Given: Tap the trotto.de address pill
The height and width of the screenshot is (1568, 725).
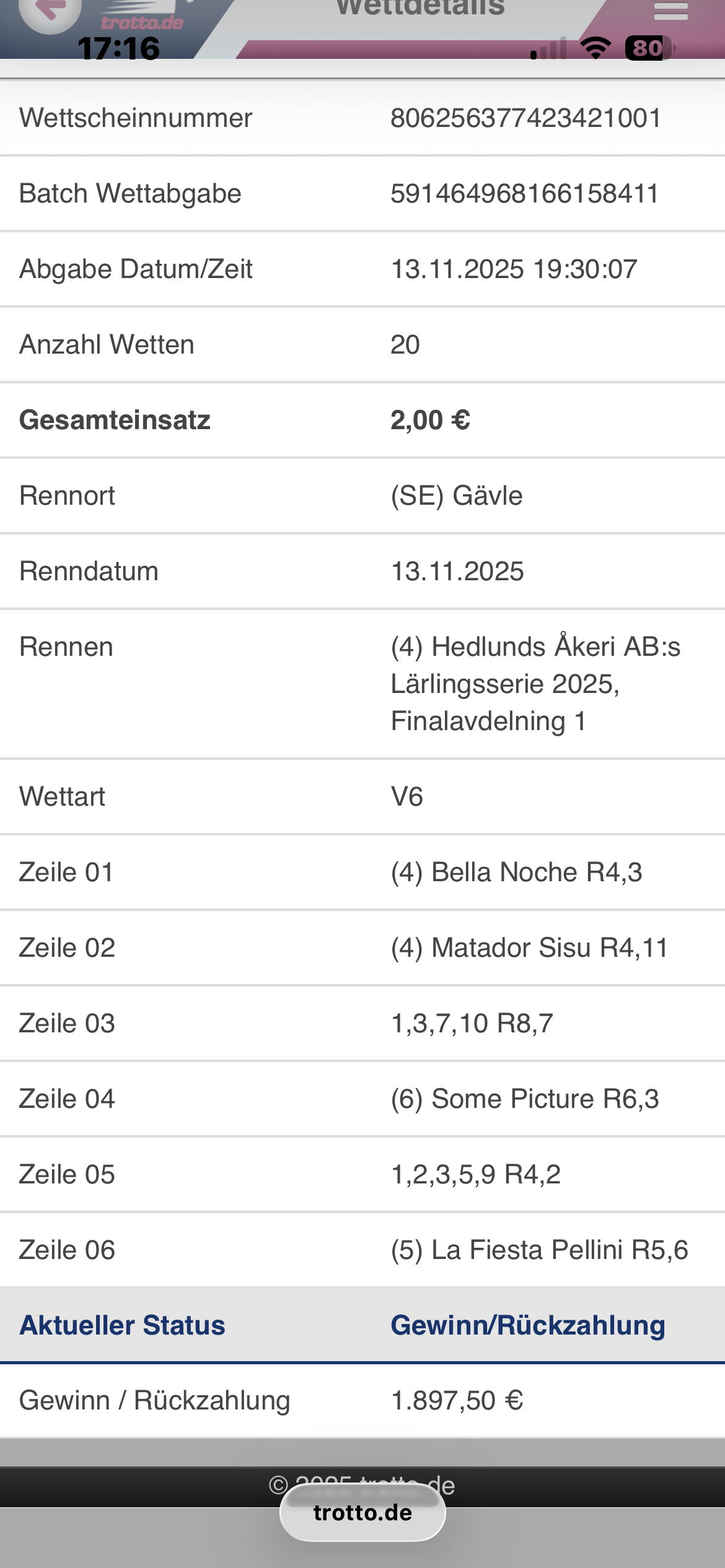Looking at the screenshot, I should (x=362, y=1512).
